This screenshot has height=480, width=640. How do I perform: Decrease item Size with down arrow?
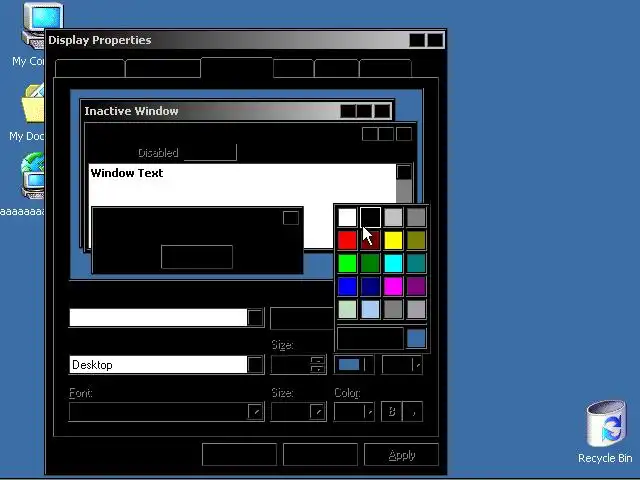pos(317,369)
